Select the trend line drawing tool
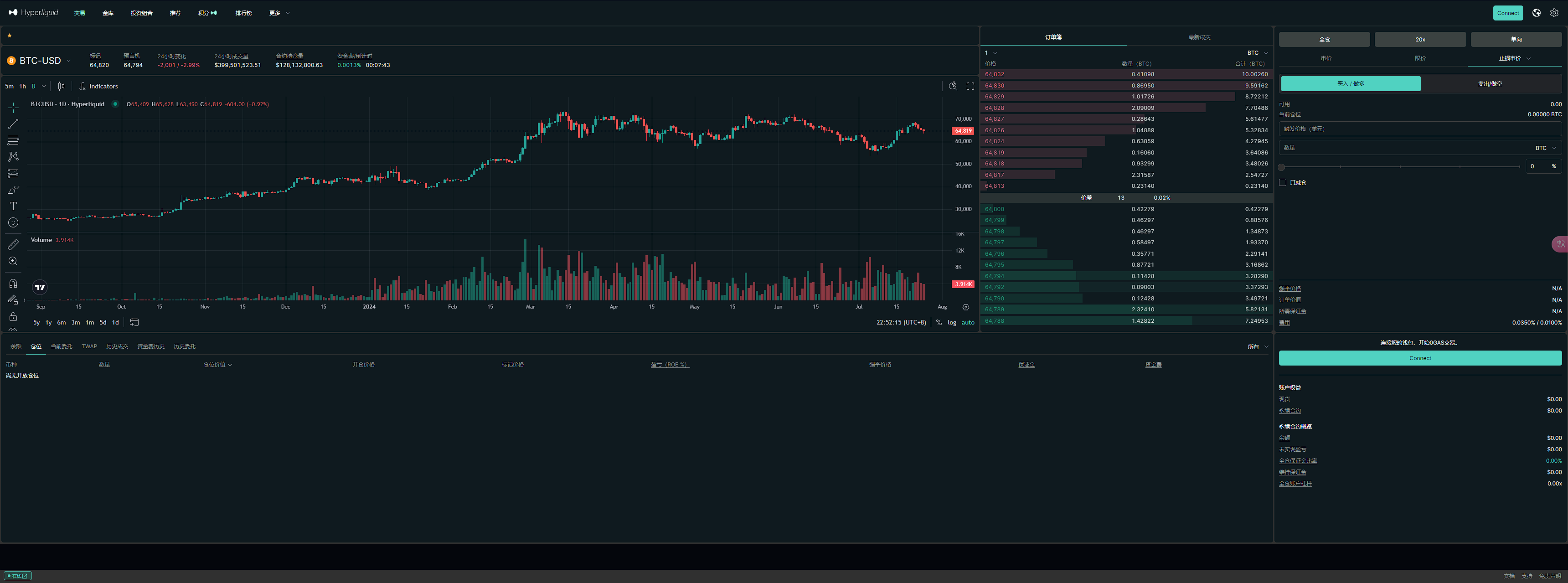 tap(13, 124)
